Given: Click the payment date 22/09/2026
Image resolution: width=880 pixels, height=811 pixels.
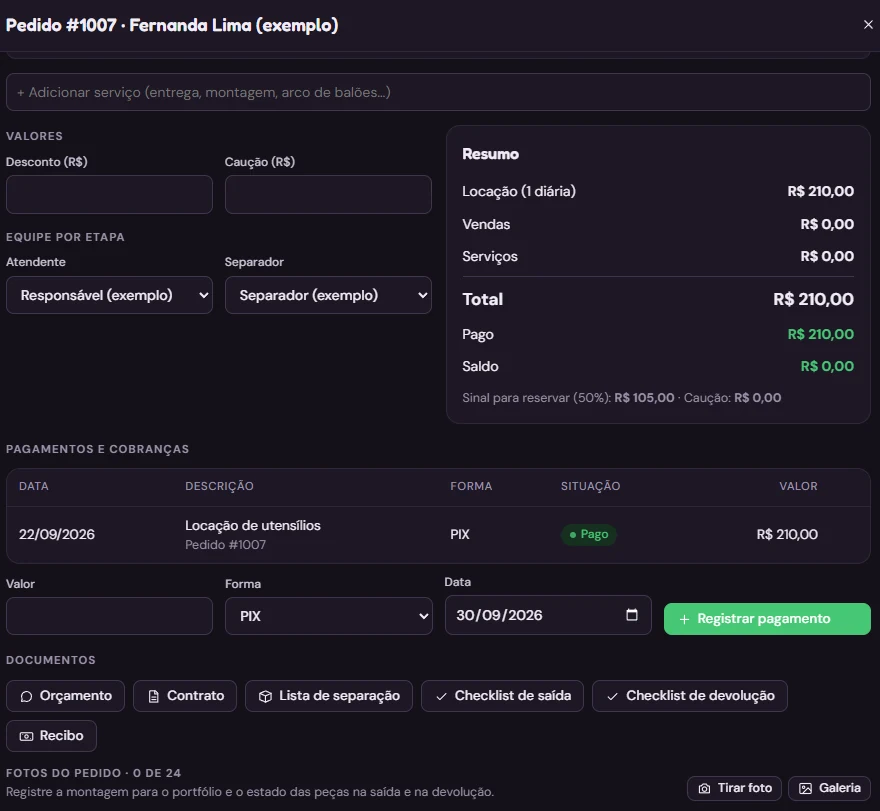Looking at the screenshot, I should (x=57, y=534).
